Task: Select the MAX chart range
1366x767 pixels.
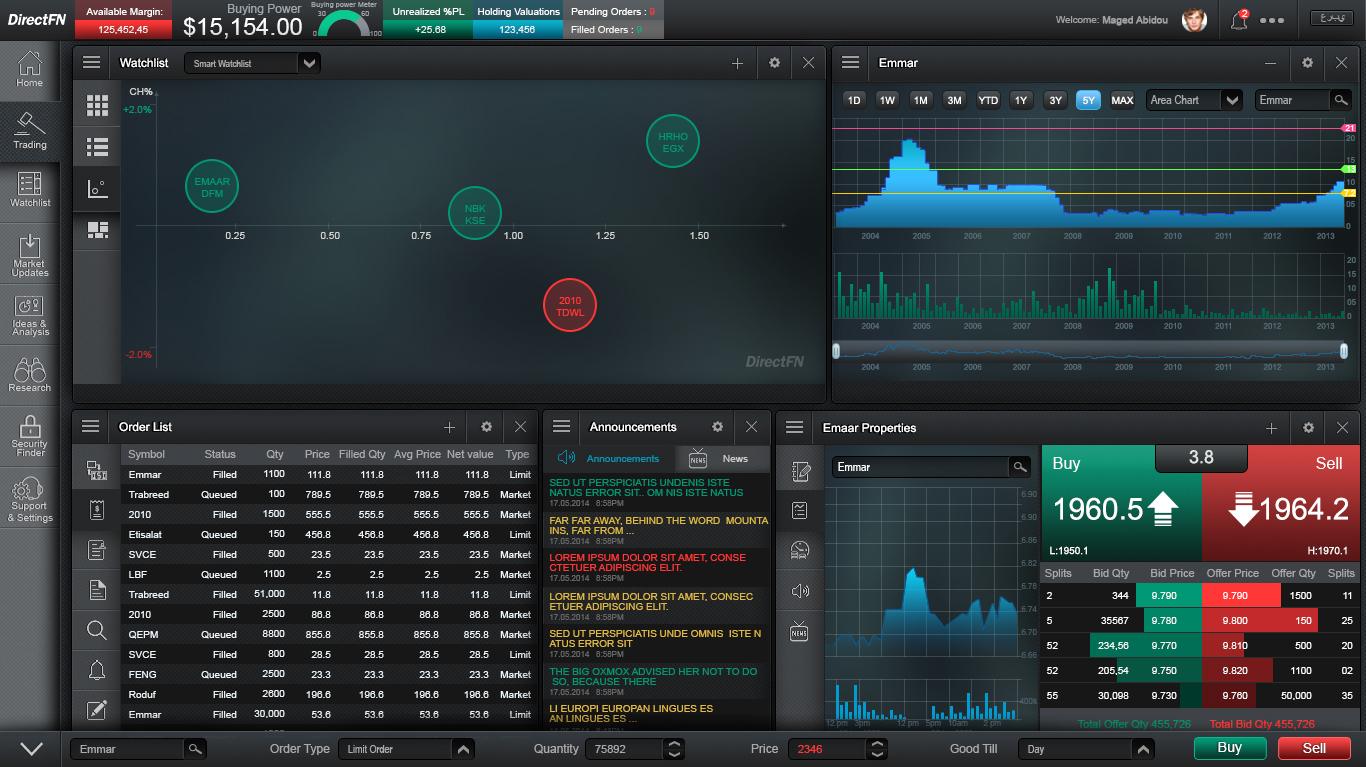Action: [1122, 100]
